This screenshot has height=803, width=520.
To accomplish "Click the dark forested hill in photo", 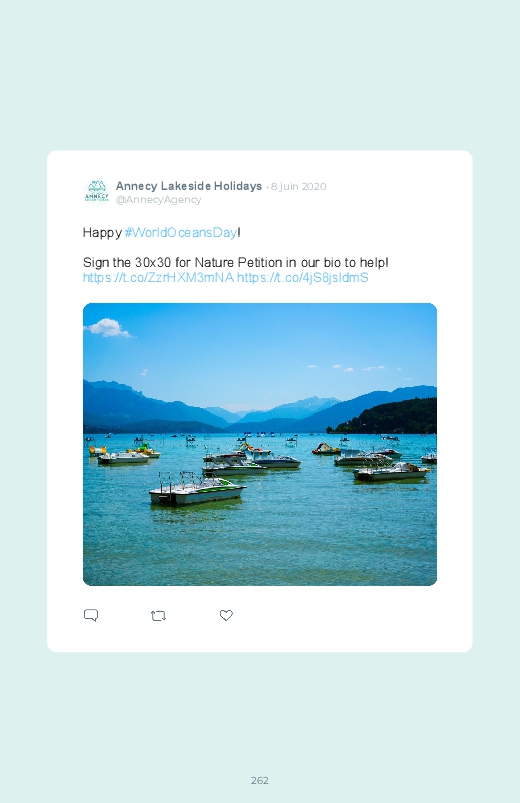I will point(388,417).
